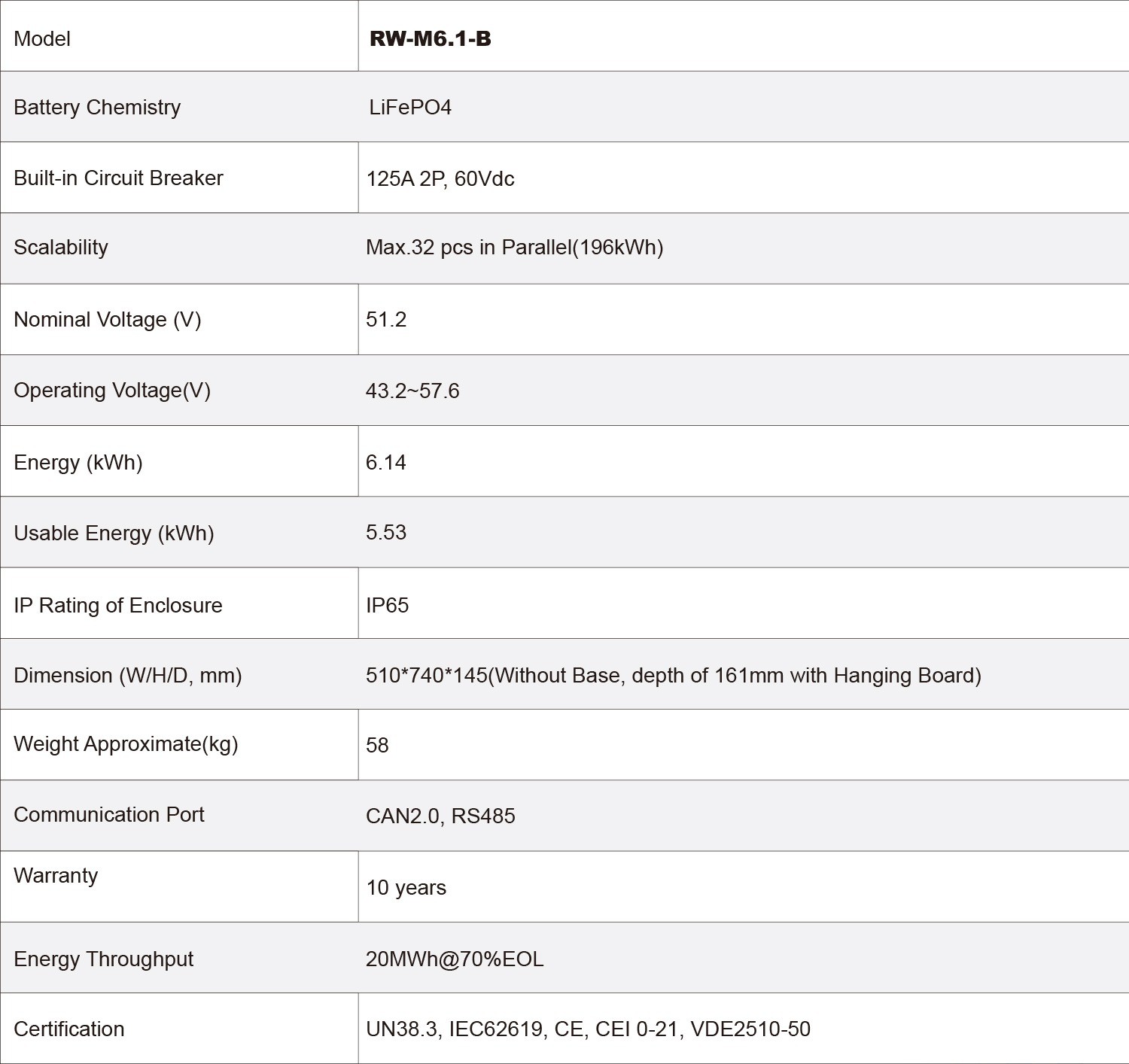The image size is (1129, 1064).
Task: Click the 43.2~57.6 operating voltage value
Action: 412,391
